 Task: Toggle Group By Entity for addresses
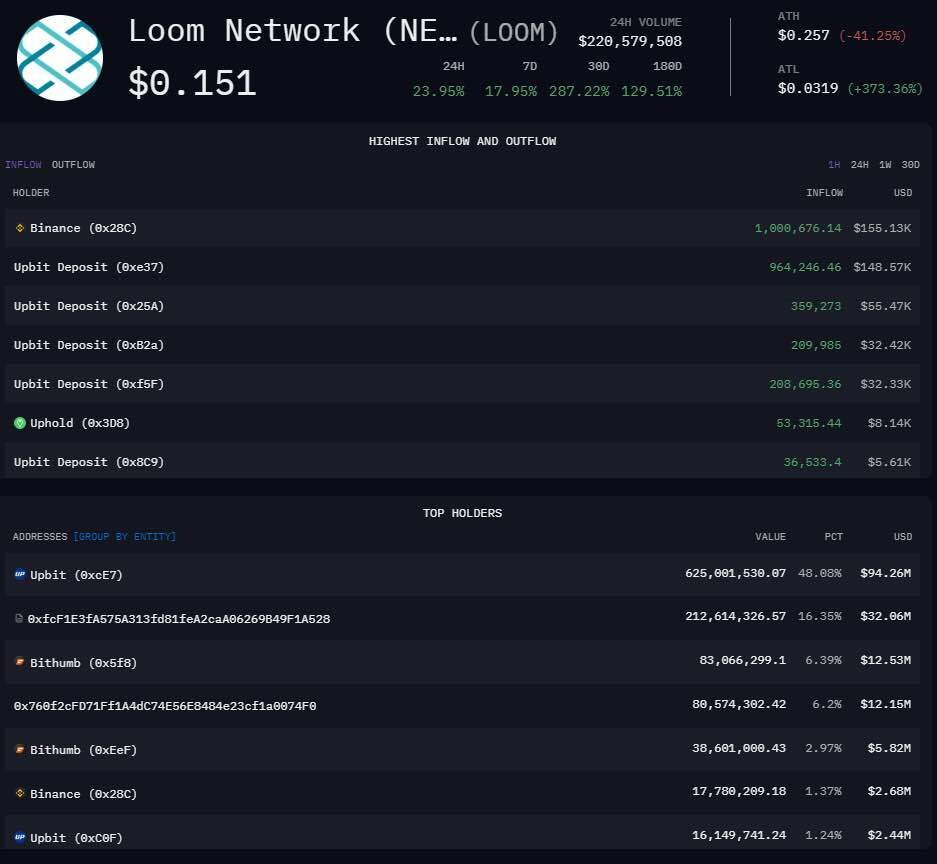tap(124, 537)
